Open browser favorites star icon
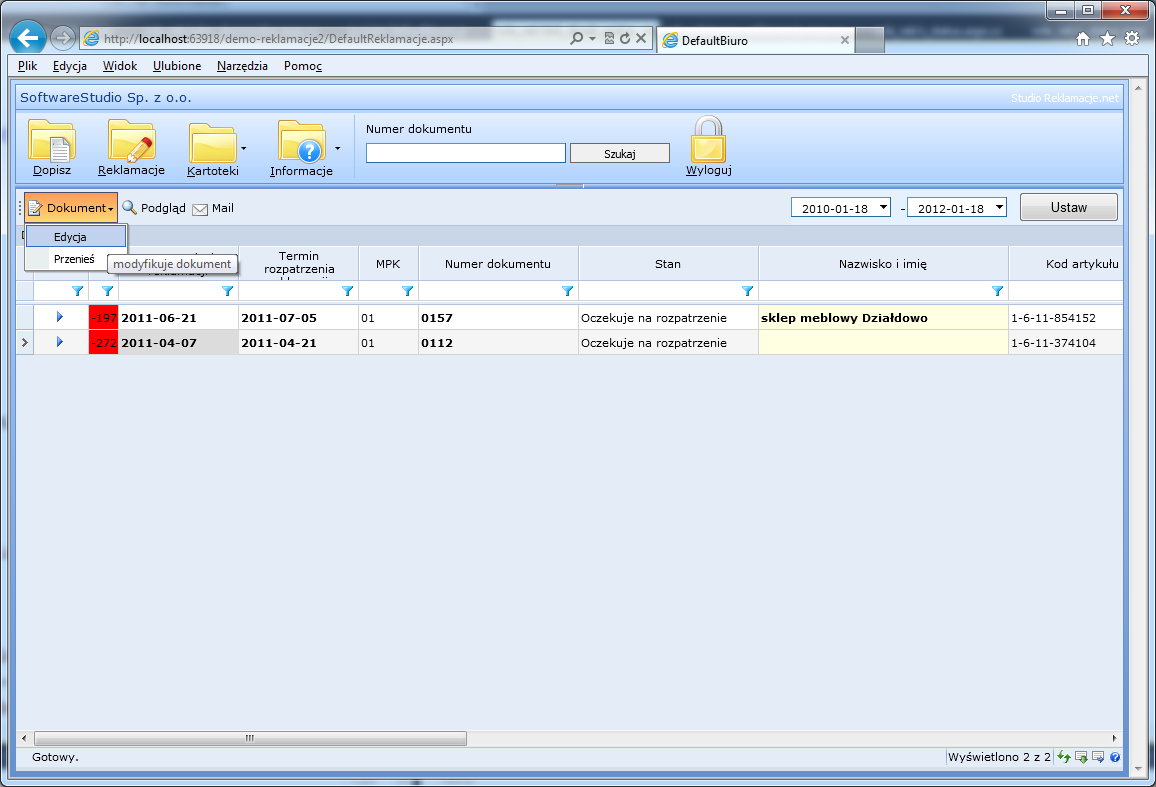Viewport: 1156px width, 787px height. [x=1107, y=39]
